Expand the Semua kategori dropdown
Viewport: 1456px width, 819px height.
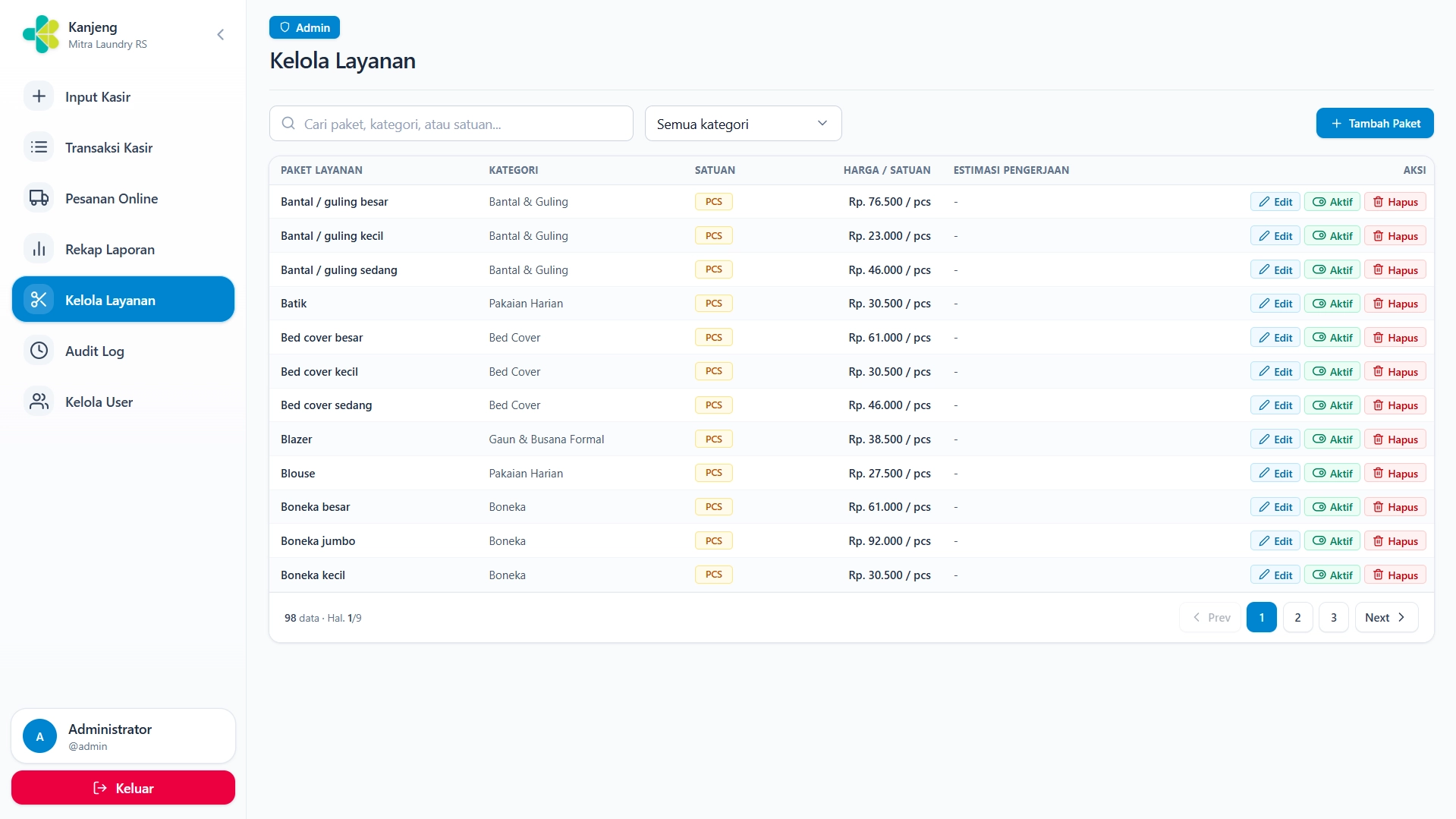click(743, 124)
